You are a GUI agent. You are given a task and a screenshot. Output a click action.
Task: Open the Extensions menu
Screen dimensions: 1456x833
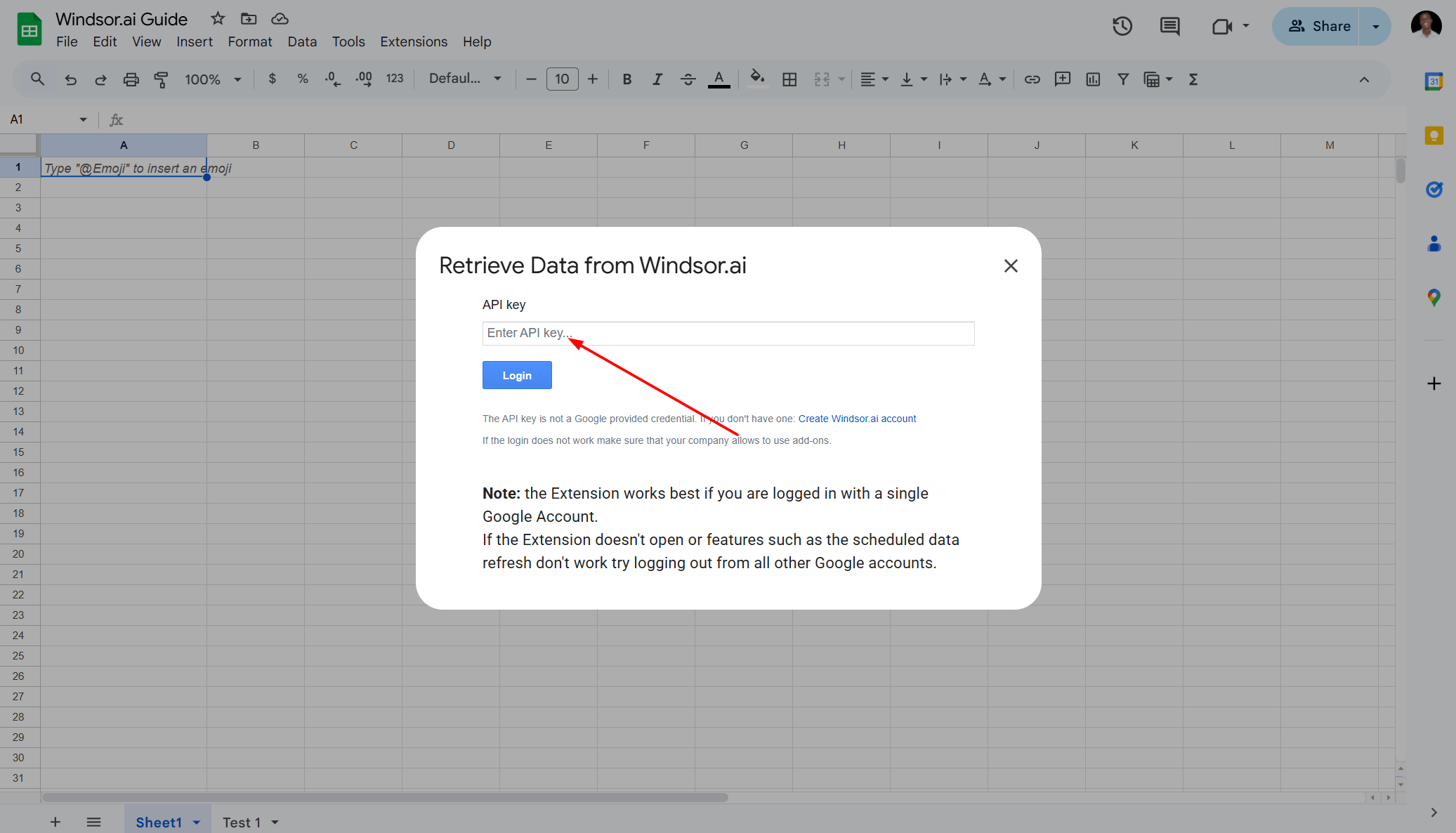click(414, 42)
